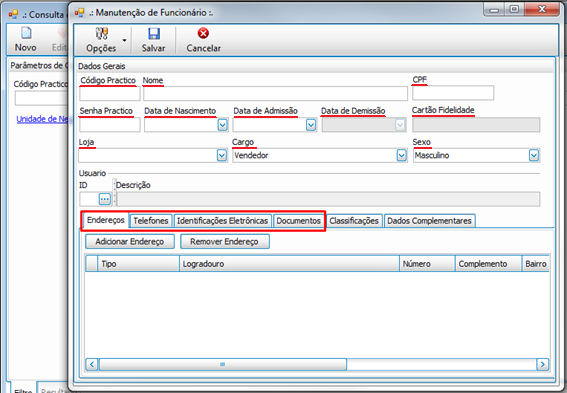Switch to the Documentos tab
567x393 pixels.
(x=299, y=221)
